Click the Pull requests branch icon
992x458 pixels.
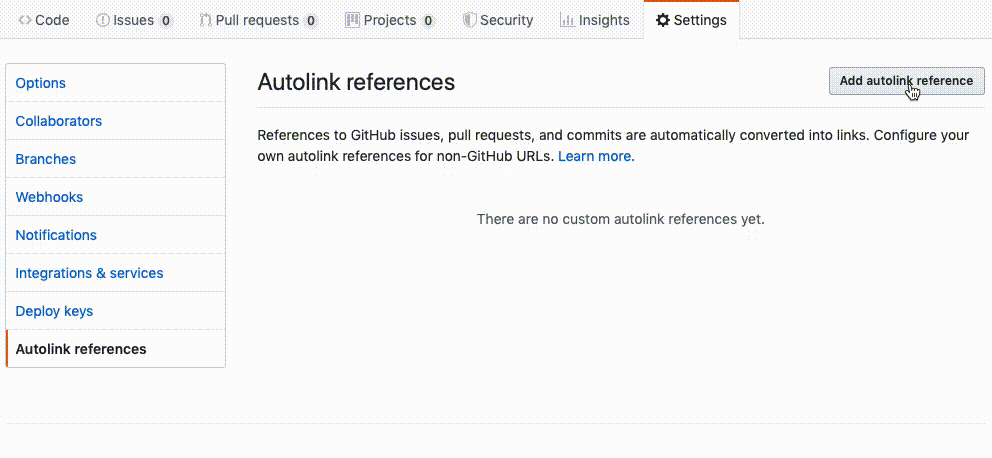pyautogui.click(x=206, y=20)
